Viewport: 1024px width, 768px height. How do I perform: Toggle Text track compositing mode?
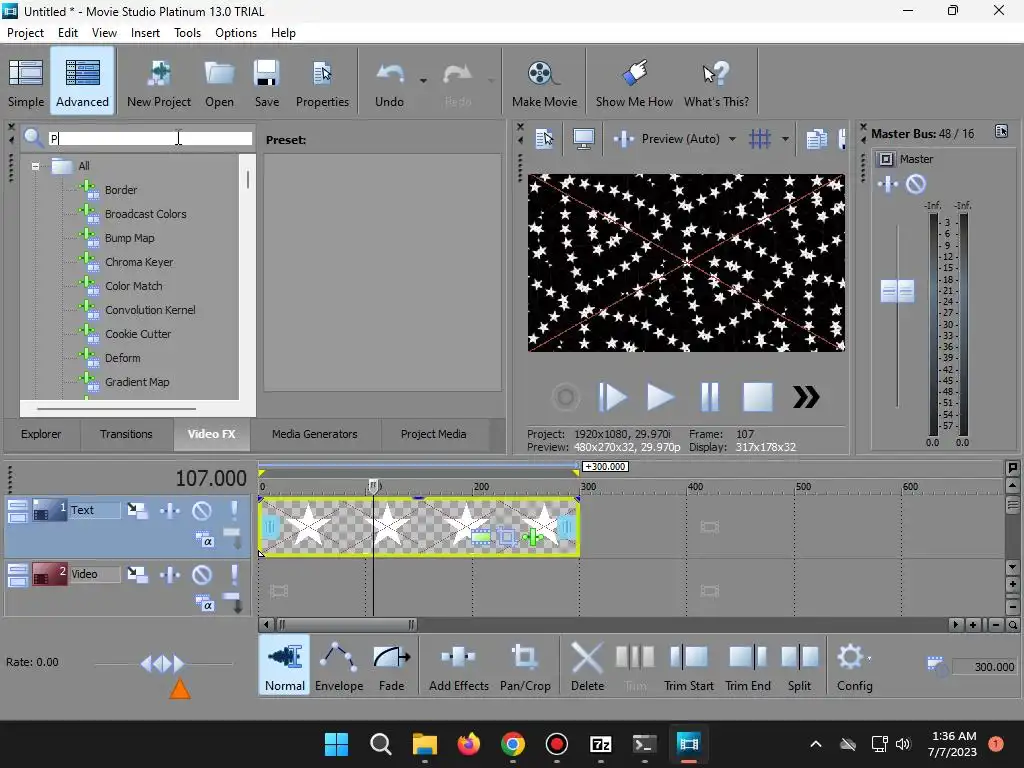point(205,540)
